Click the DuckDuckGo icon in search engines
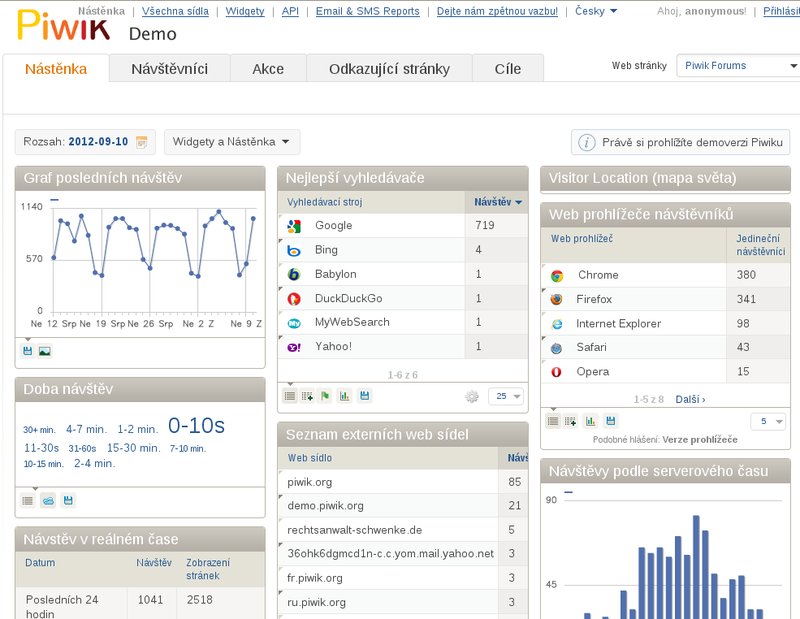Screen dimensions: 800x619 pyautogui.click(x=294, y=299)
